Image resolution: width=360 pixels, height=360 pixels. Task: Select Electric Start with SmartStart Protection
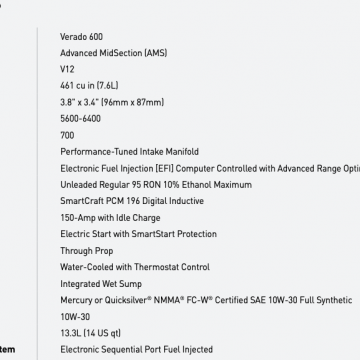coord(138,234)
